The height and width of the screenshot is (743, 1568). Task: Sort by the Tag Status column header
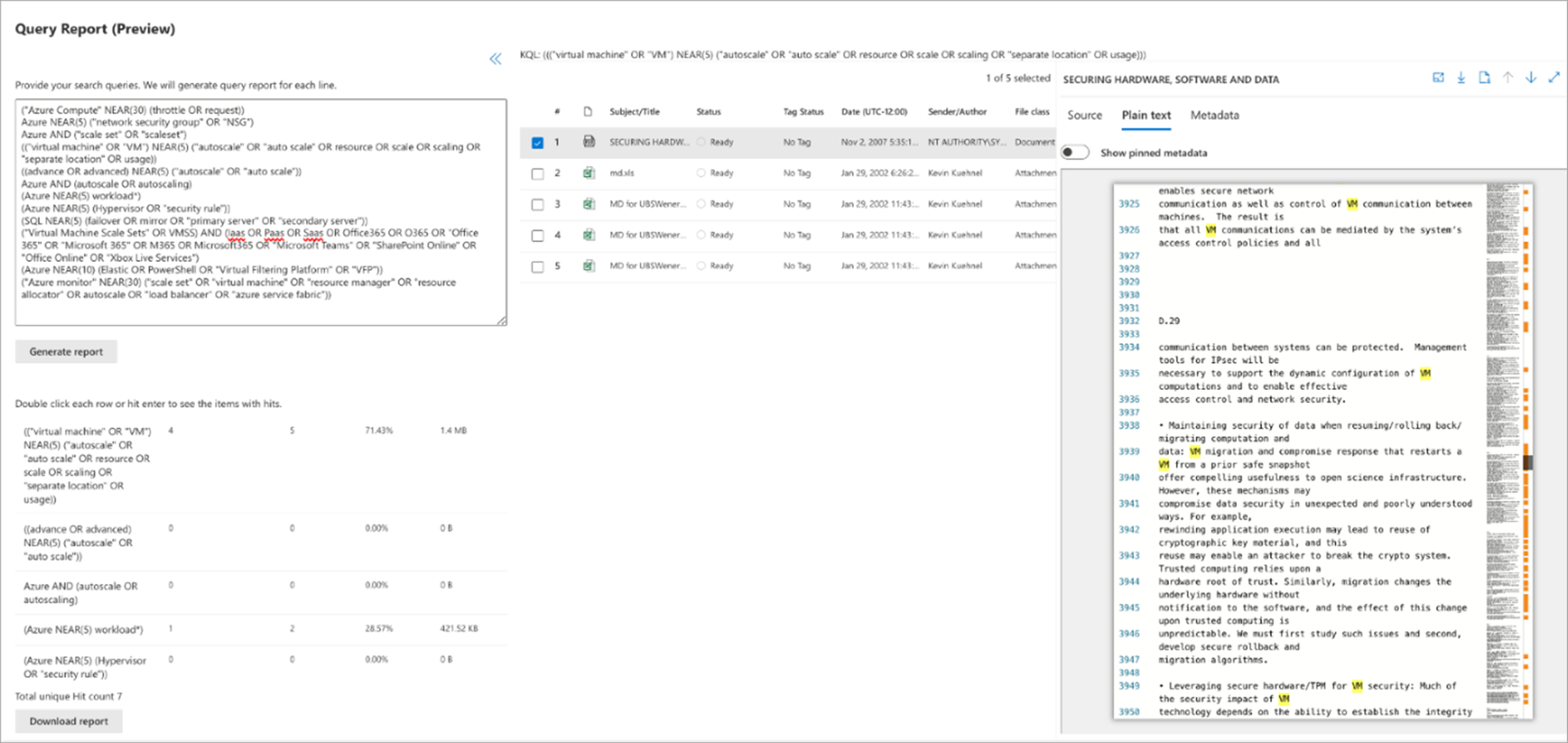click(x=804, y=112)
